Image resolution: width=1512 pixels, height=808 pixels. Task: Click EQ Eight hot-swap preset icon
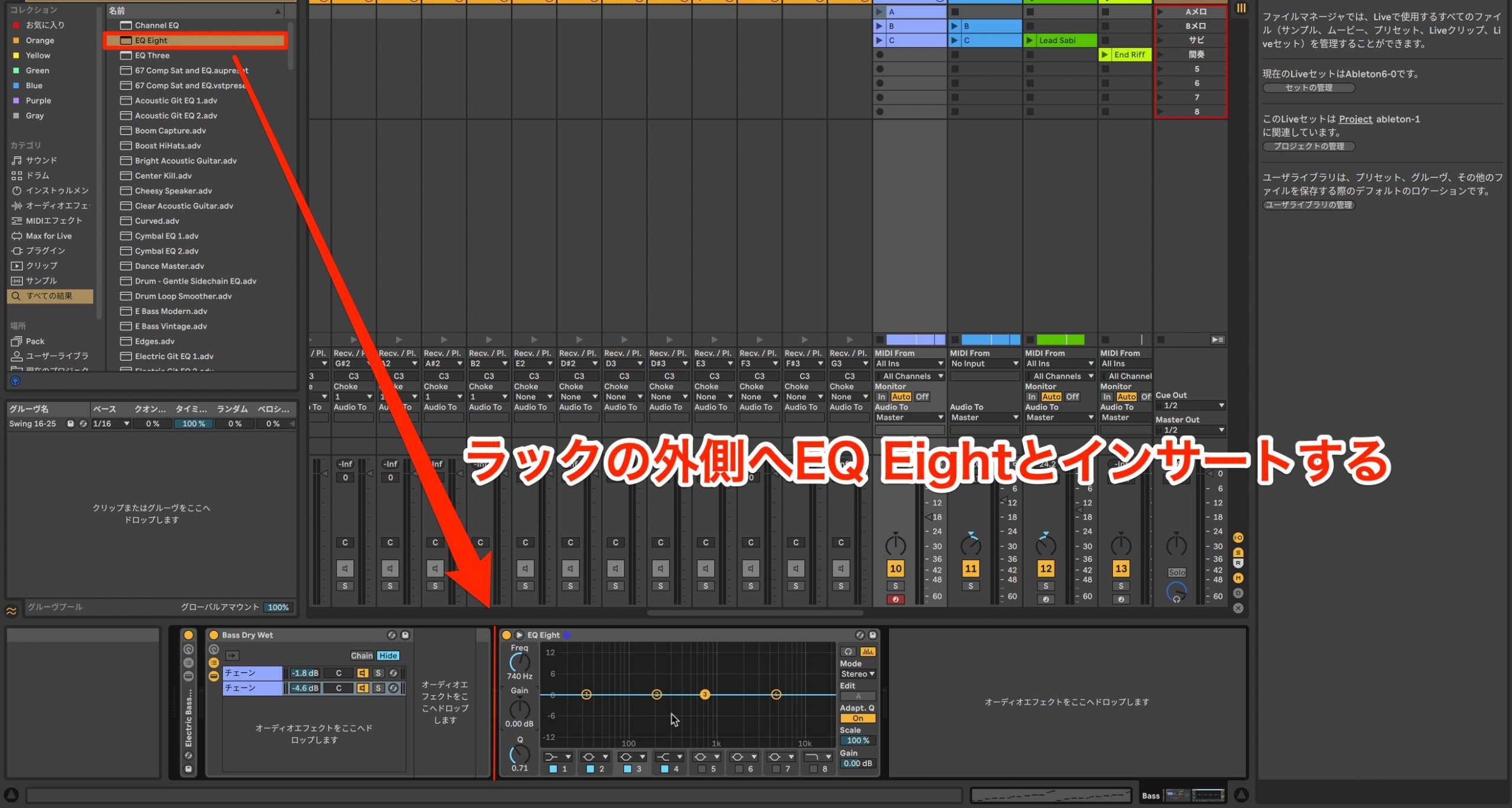coord(860,635)
